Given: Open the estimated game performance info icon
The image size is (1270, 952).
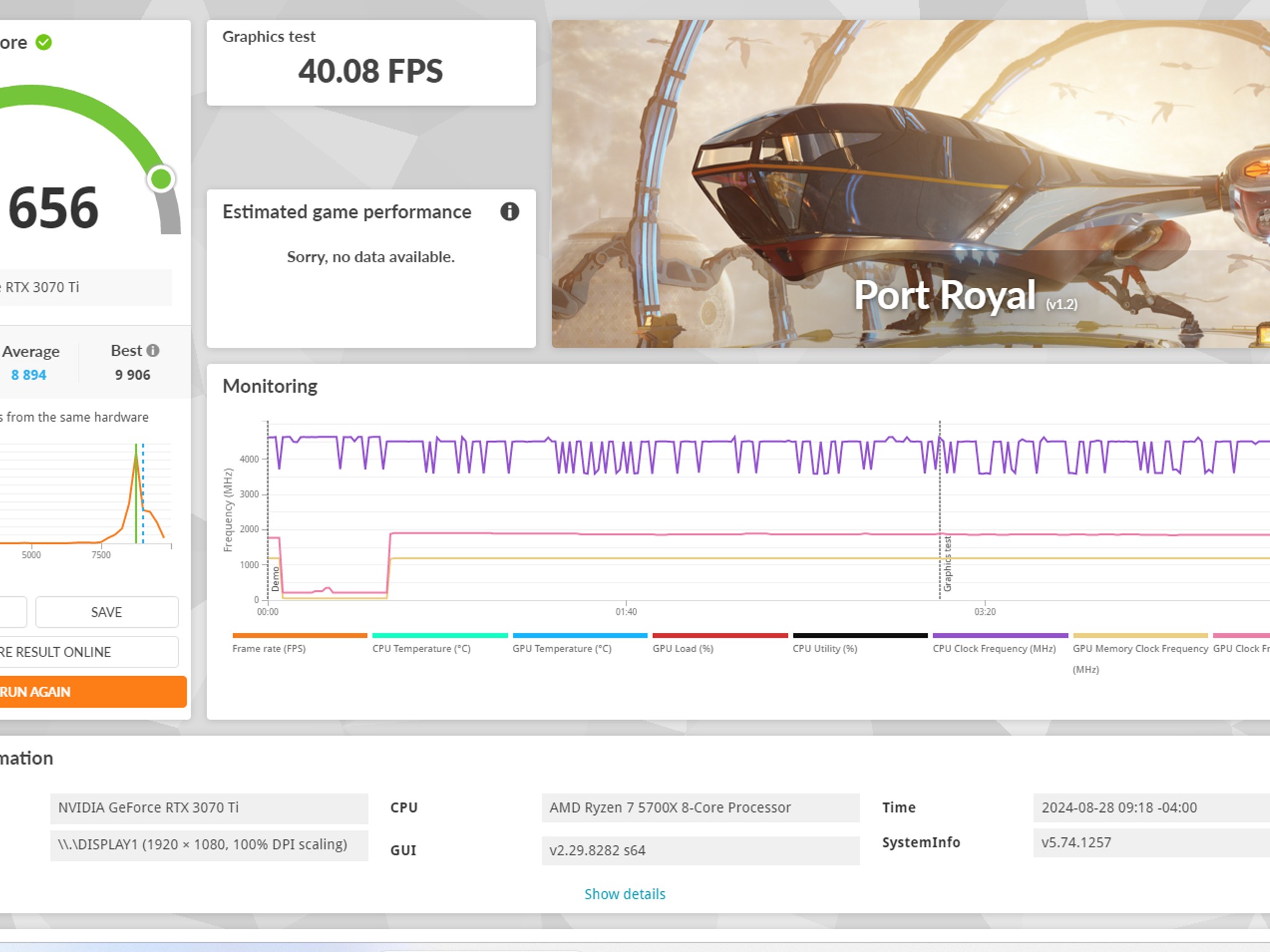Looking at the screenshot, I should [x=509, y=212].
